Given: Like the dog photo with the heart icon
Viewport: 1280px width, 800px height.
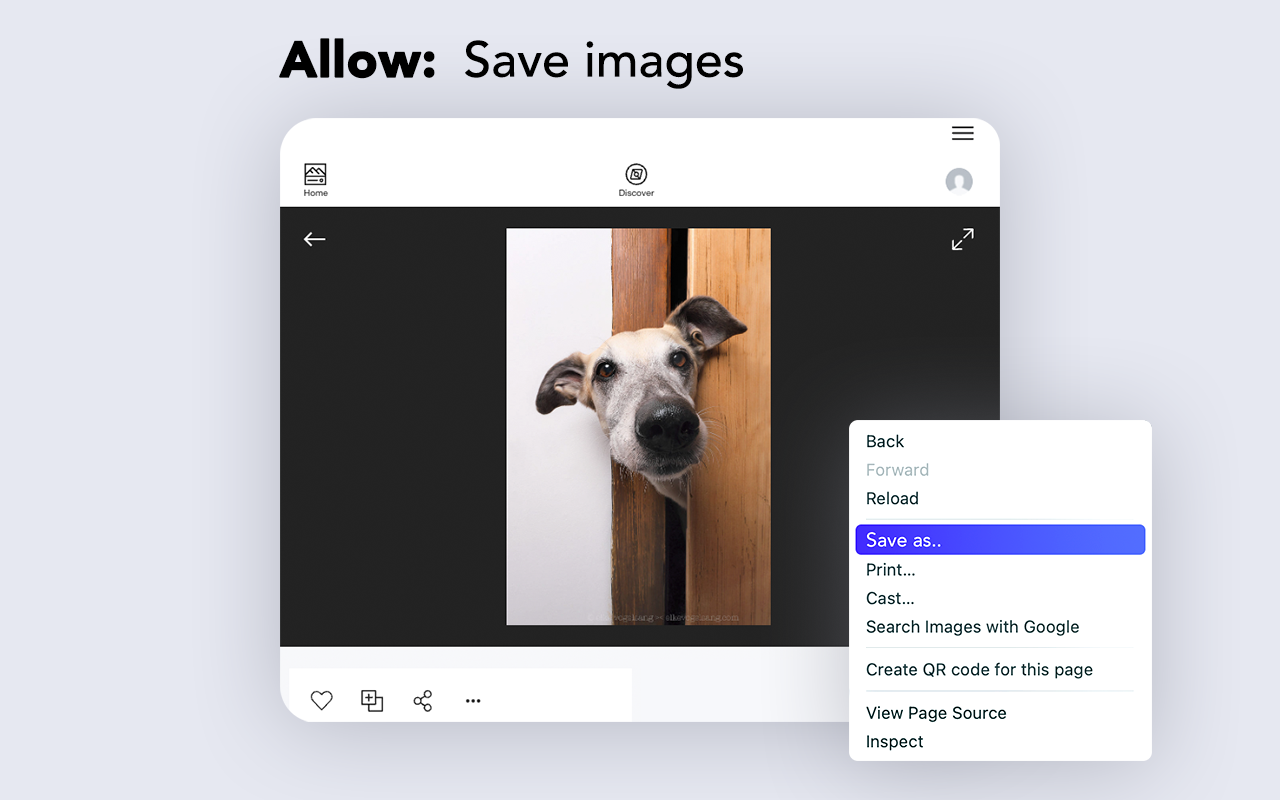Looking at the screenshot, I should (321, 699).
